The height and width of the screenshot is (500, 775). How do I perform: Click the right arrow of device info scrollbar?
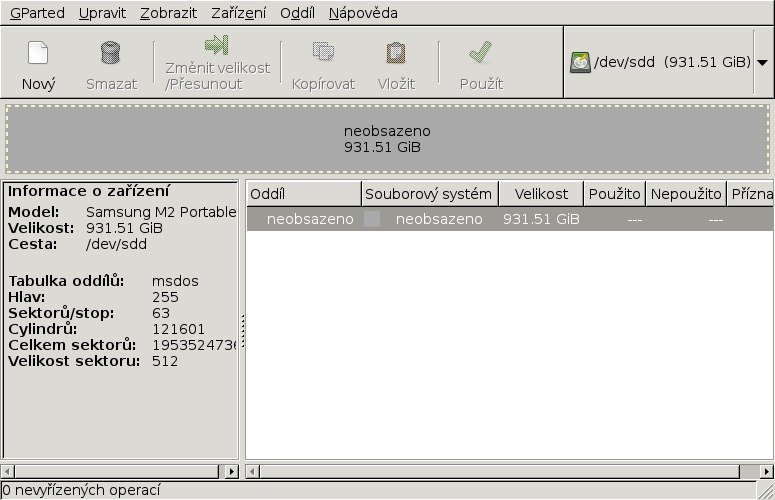coord(231,471)
